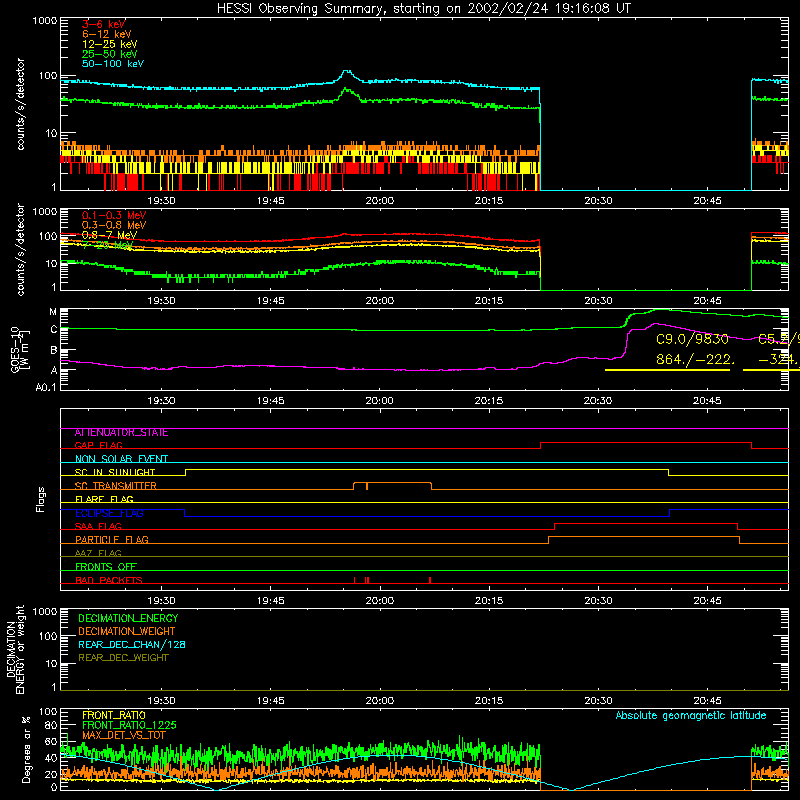Click the 'Degrees or %' axis title
This screenshot has height=800, width=800.
[x=26, y=749]
